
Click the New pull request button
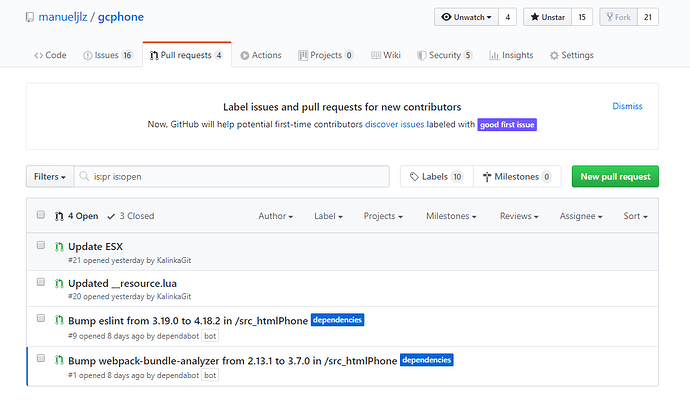[x=615, y=176]
